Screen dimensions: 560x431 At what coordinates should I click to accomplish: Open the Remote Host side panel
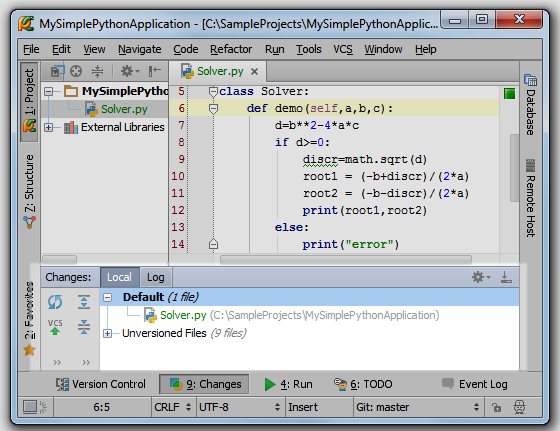click(x=530, y=198)
